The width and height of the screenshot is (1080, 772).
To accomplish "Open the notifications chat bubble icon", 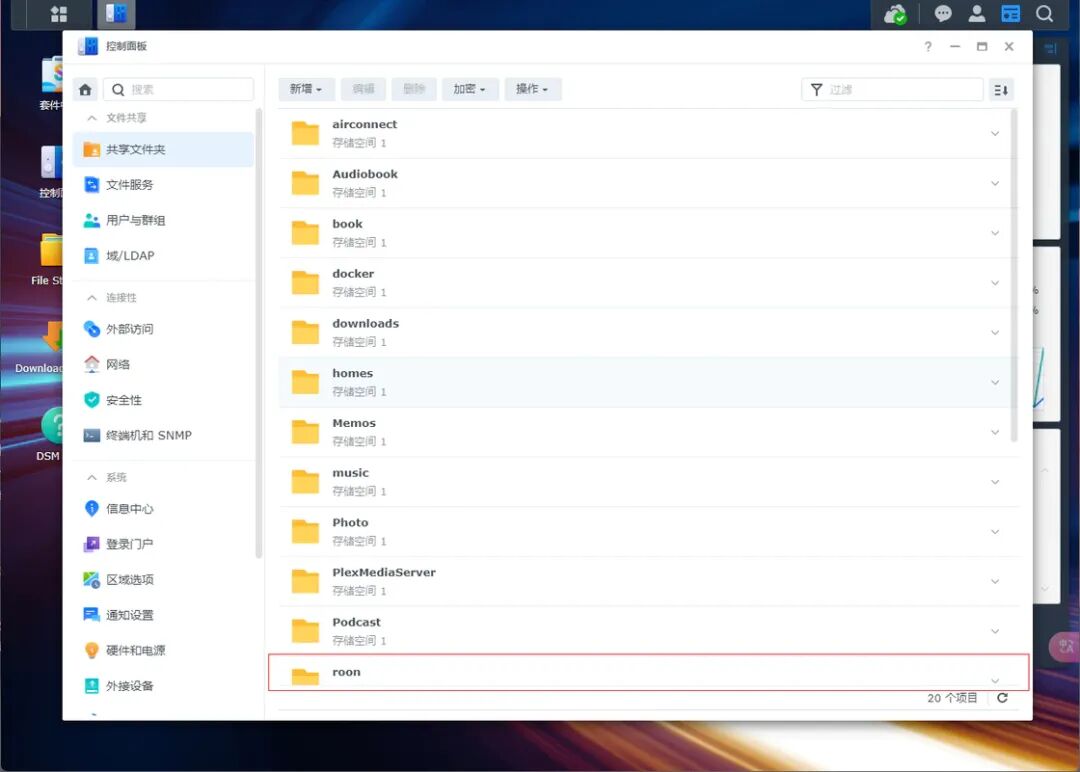I will click(x=943, y=14).
